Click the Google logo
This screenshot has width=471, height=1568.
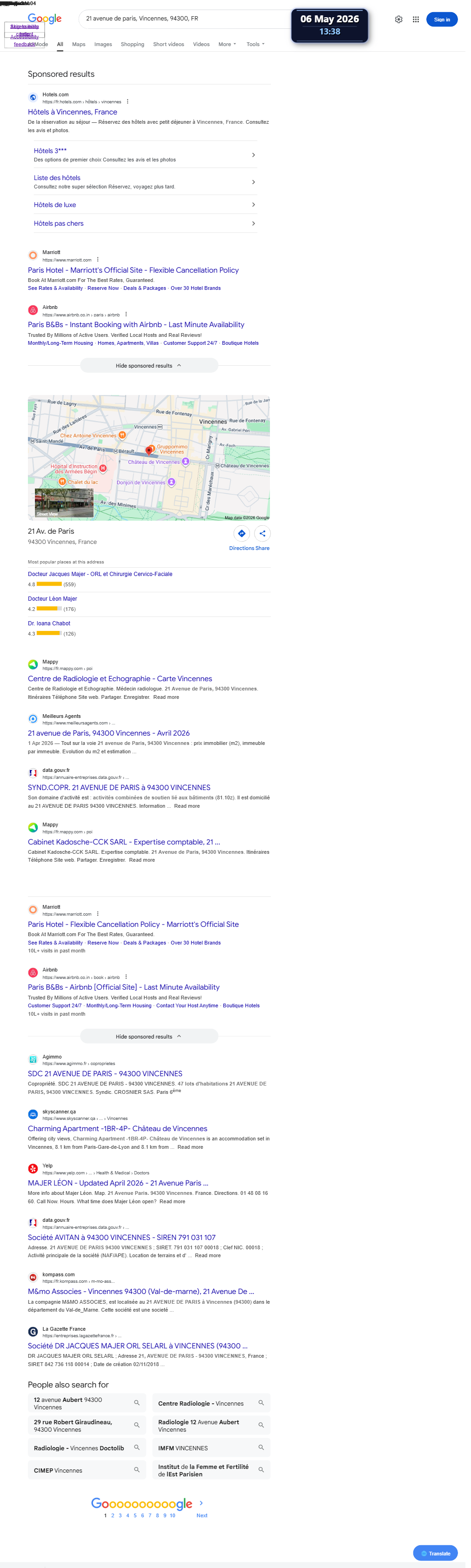tap(44, 19)
